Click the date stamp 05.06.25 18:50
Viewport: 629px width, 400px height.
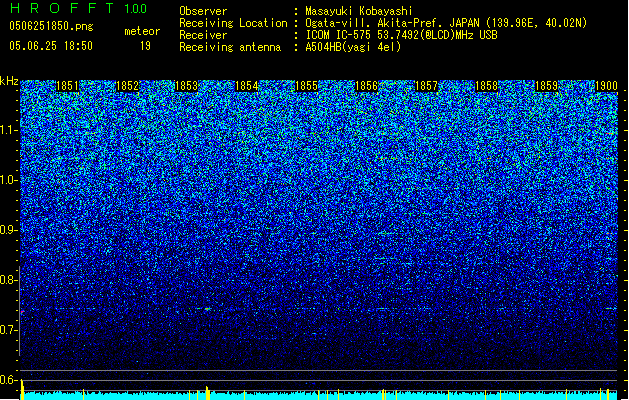tap(51, 46)
